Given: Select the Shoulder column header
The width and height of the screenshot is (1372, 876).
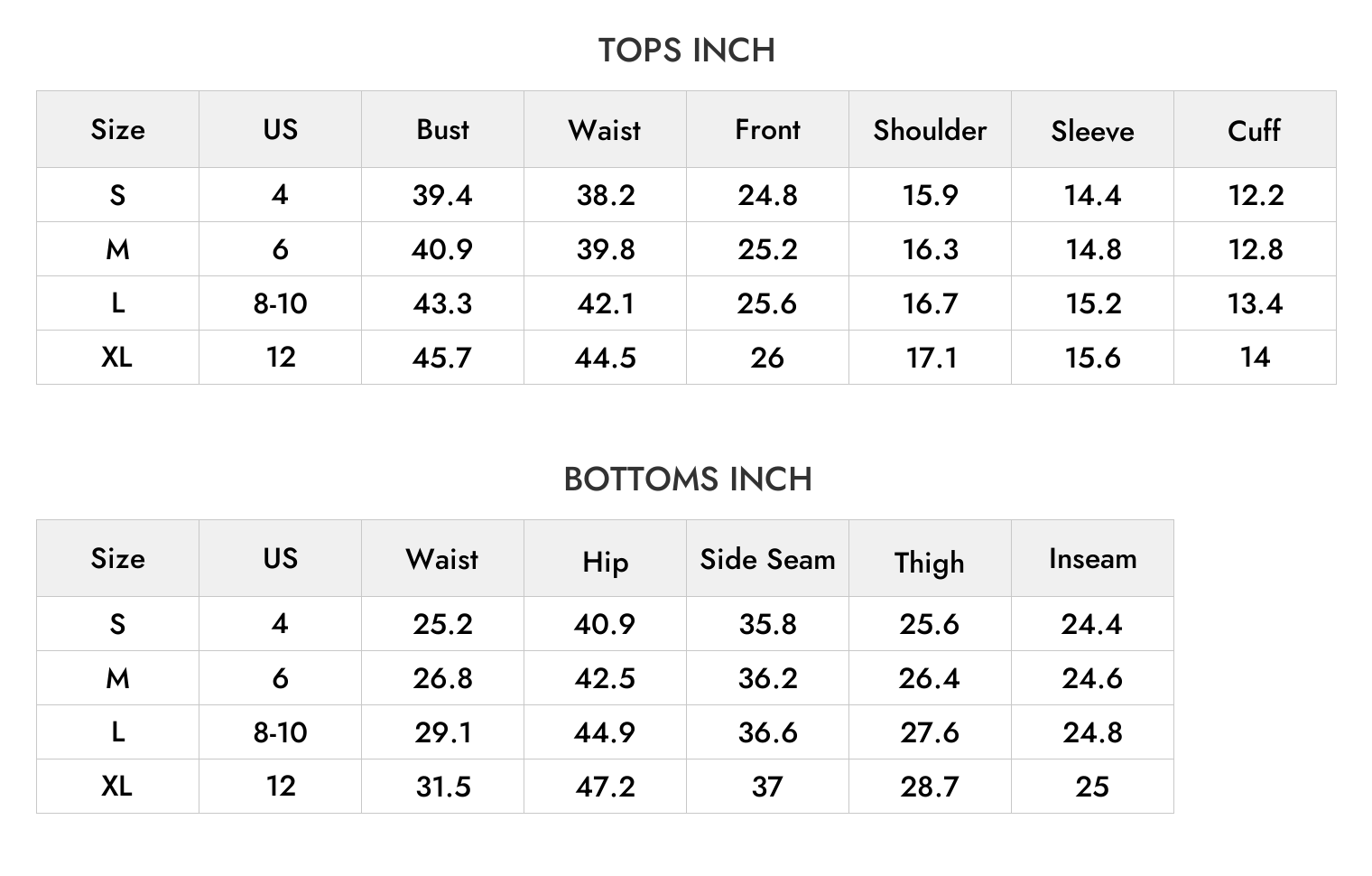Looking at the screenshot, I should coord(930,130).
